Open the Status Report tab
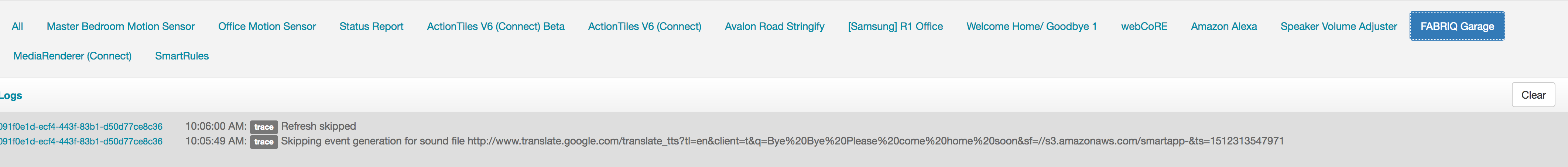This screenshot has height=167, width=1568. 371,26
